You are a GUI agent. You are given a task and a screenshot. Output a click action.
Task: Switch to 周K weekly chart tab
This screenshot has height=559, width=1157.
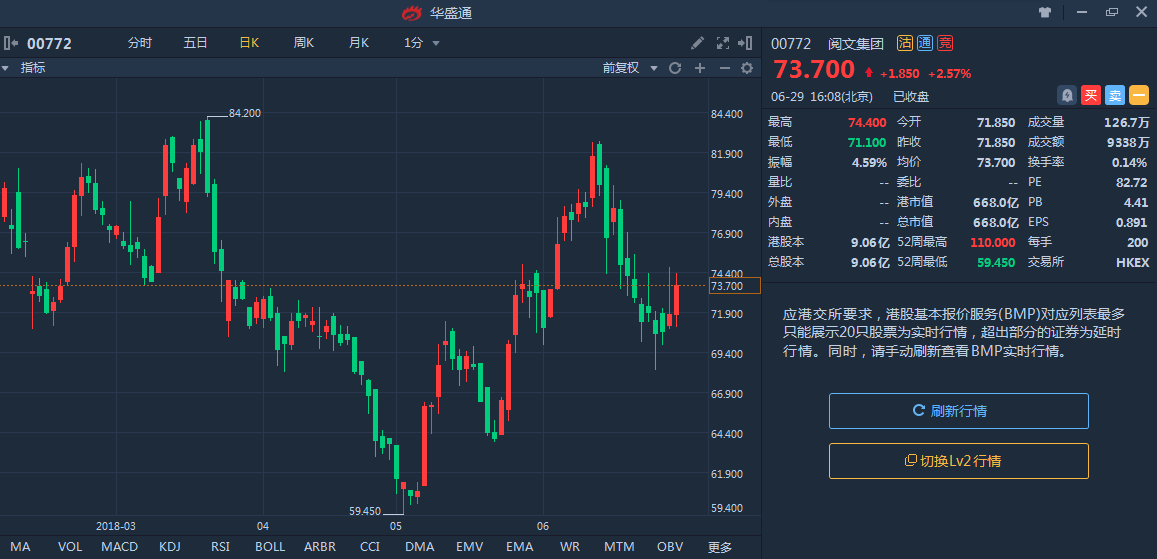point(303,43)
